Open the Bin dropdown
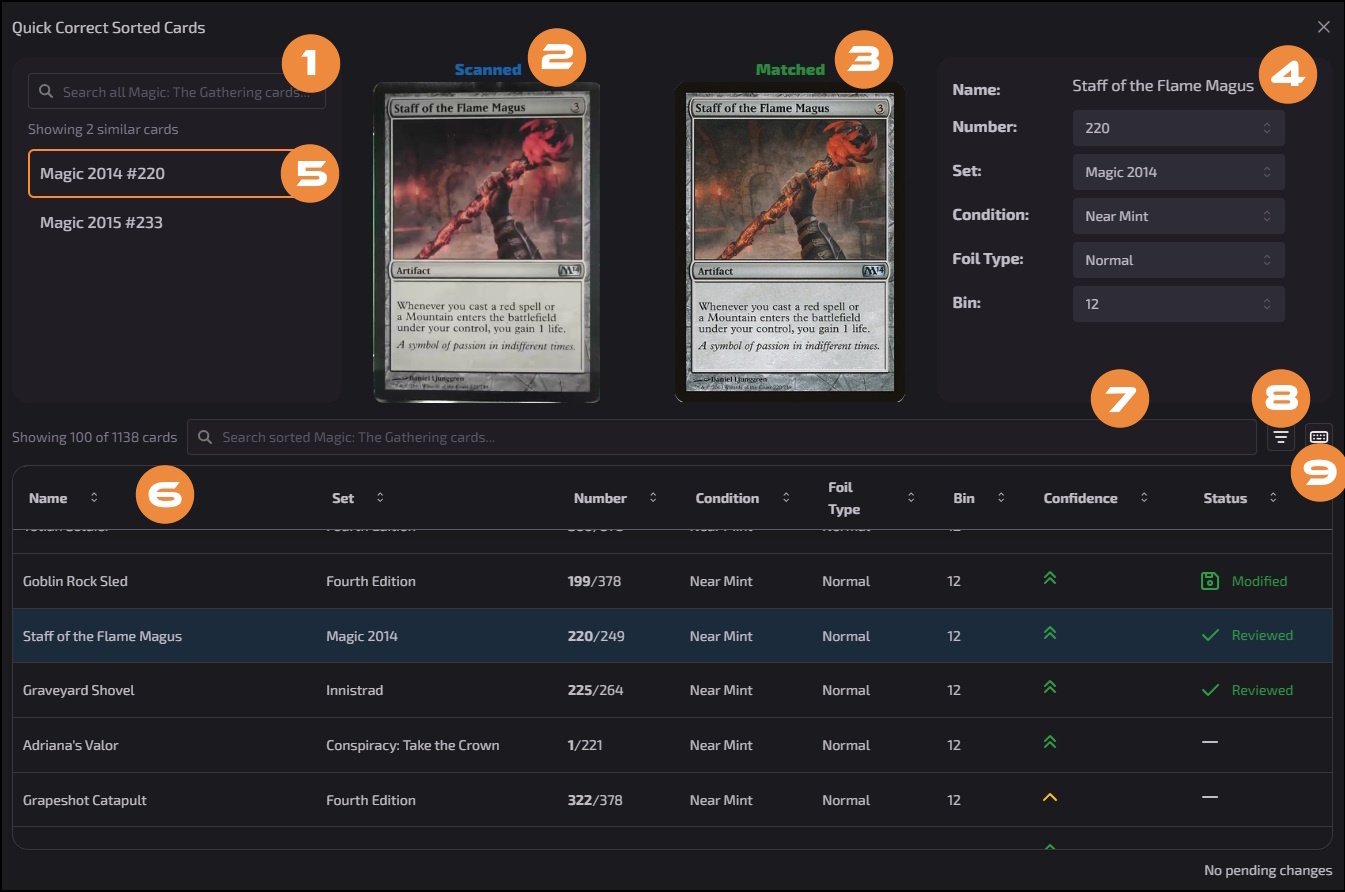 (1178, 304)
